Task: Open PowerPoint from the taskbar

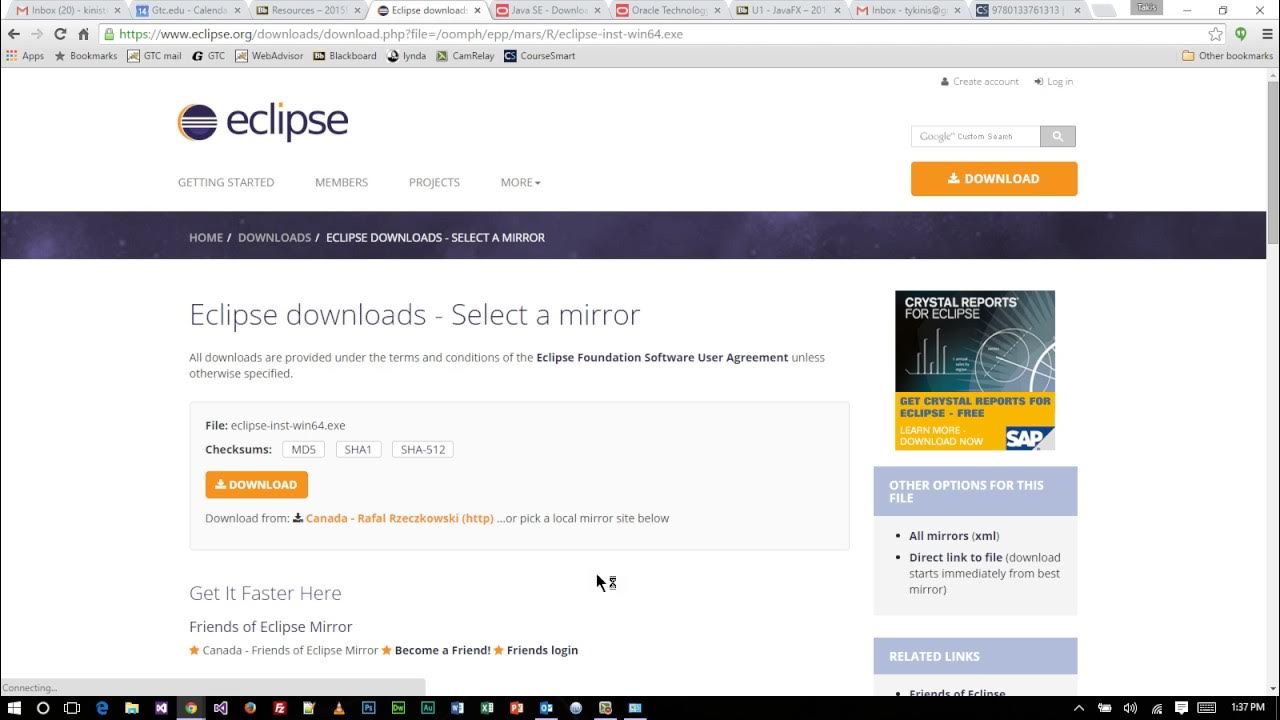Action: tap(517, 708)
